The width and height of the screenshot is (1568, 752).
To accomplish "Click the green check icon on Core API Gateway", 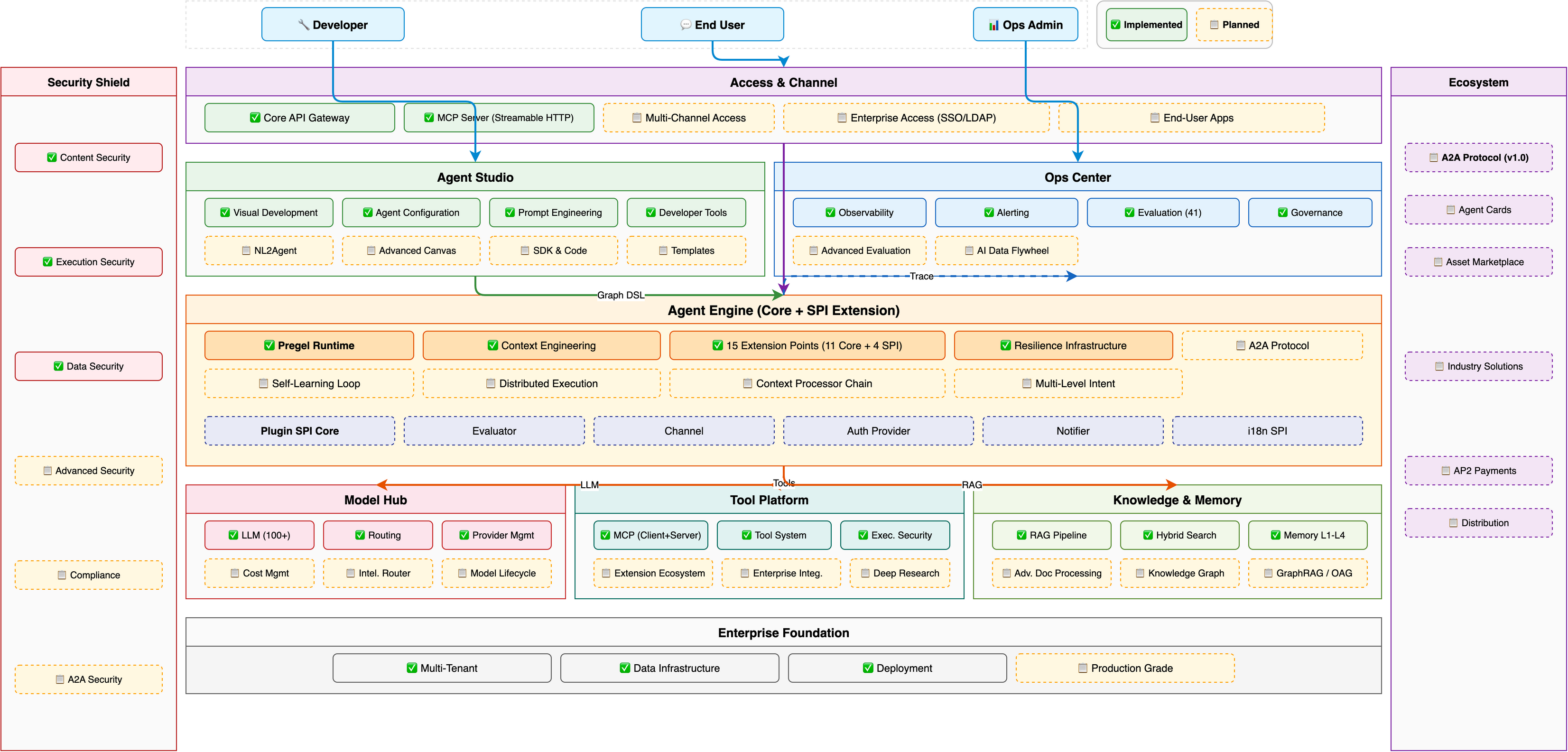I will [255, 118].
